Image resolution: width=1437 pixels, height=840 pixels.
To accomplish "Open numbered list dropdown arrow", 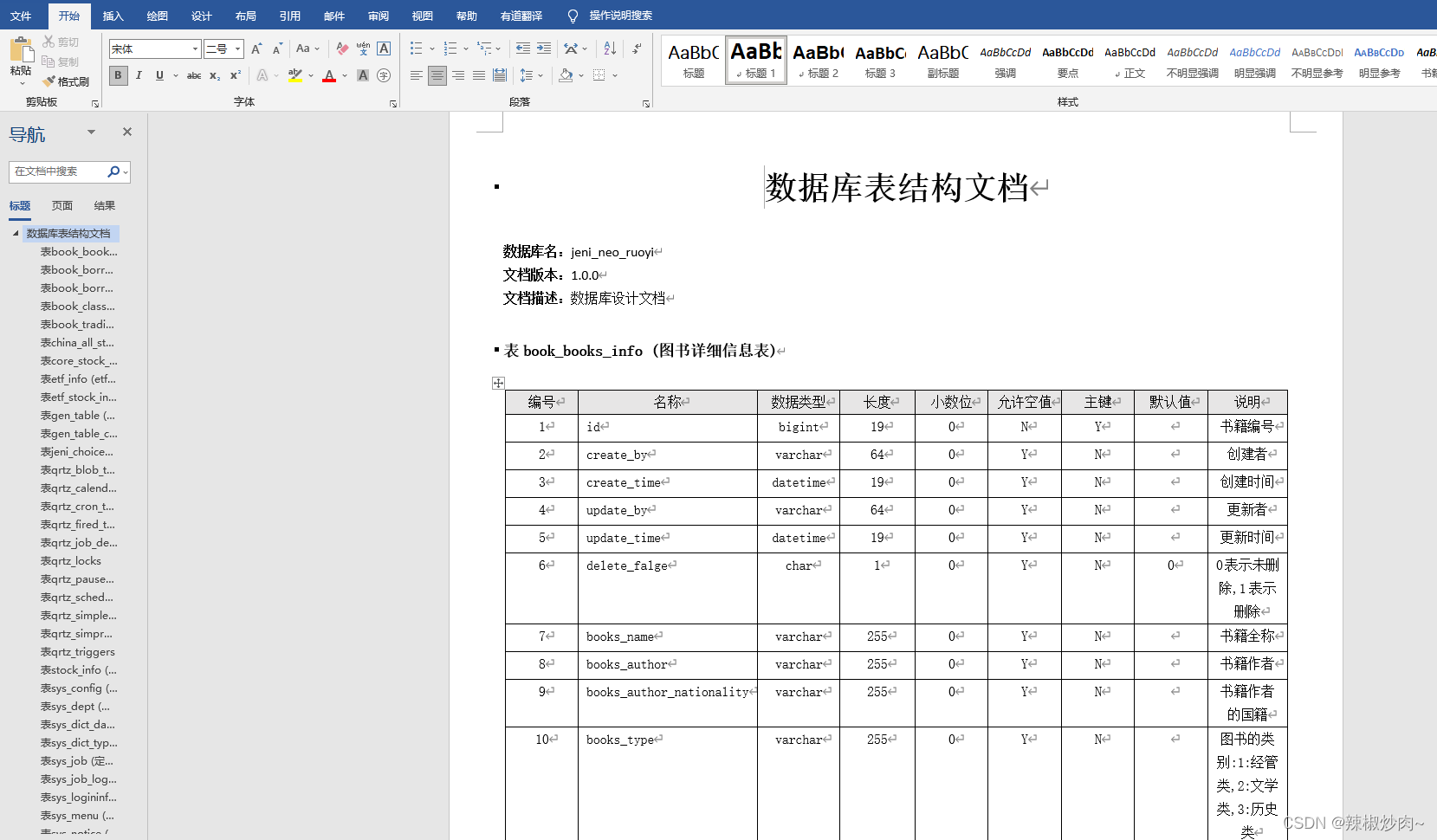I will (x=466, y=48).
